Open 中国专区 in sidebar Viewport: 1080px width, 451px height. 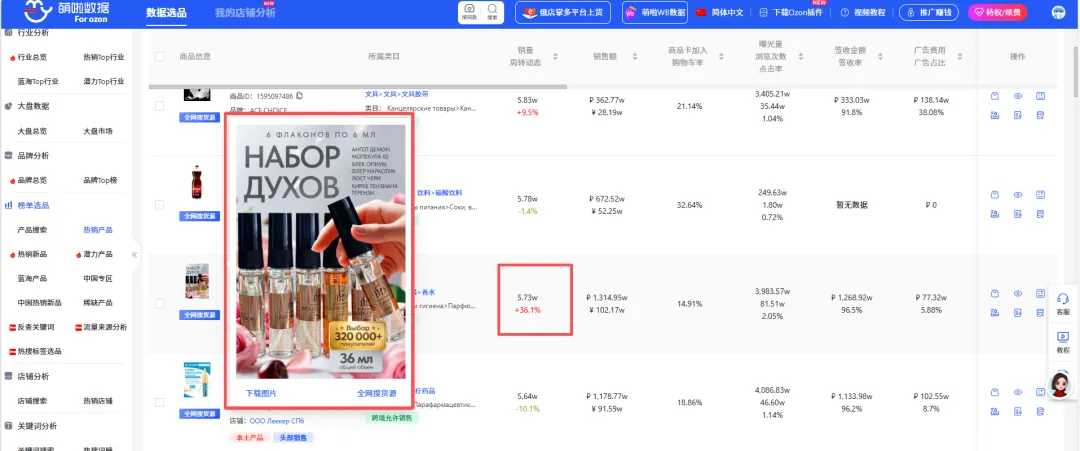[x=97, y=279]
